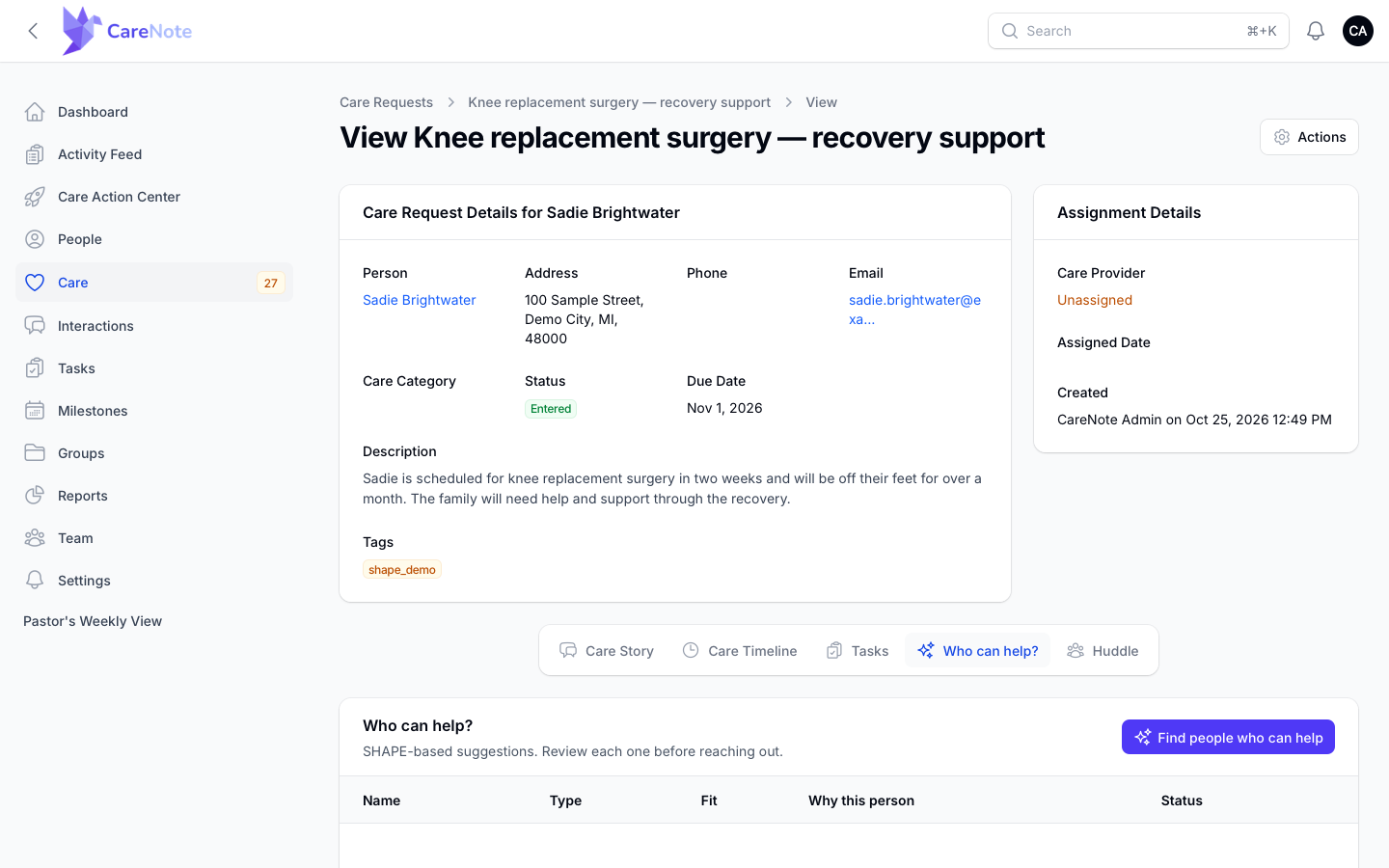
Task: Click the Who can help sparkle icon
Action: (x=926, y=651)
